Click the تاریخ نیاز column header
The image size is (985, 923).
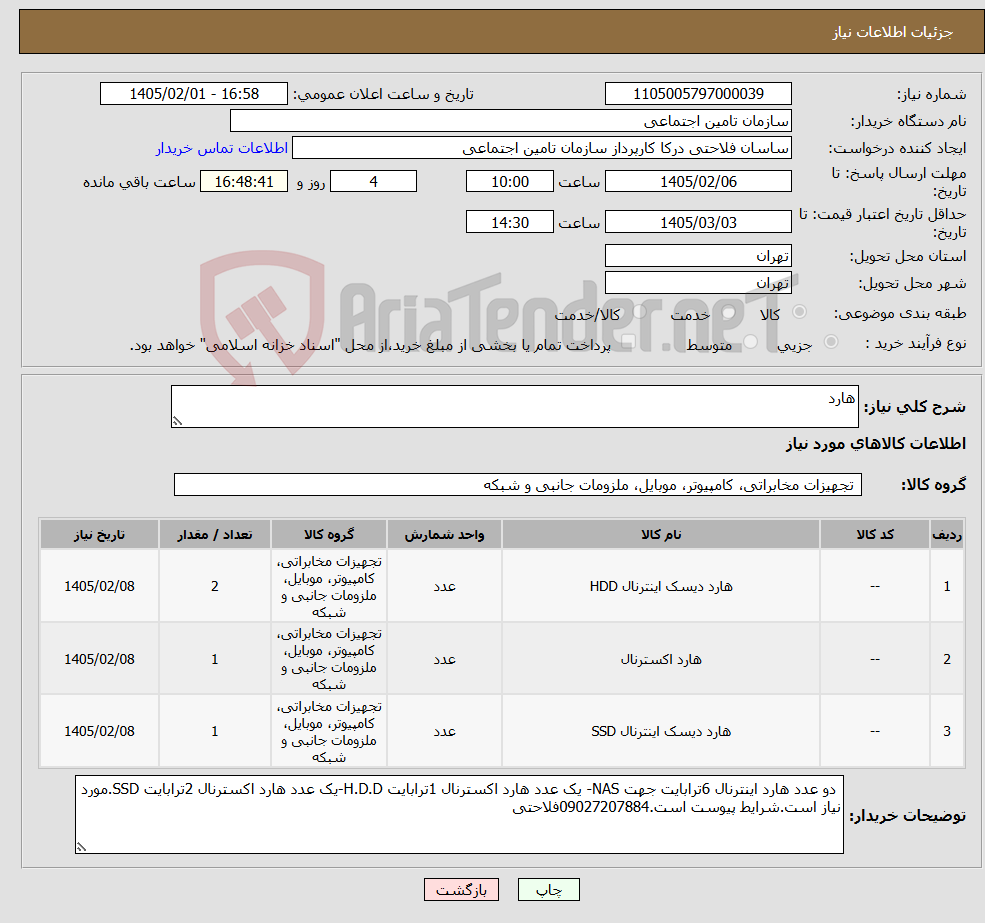coord(99,534)
